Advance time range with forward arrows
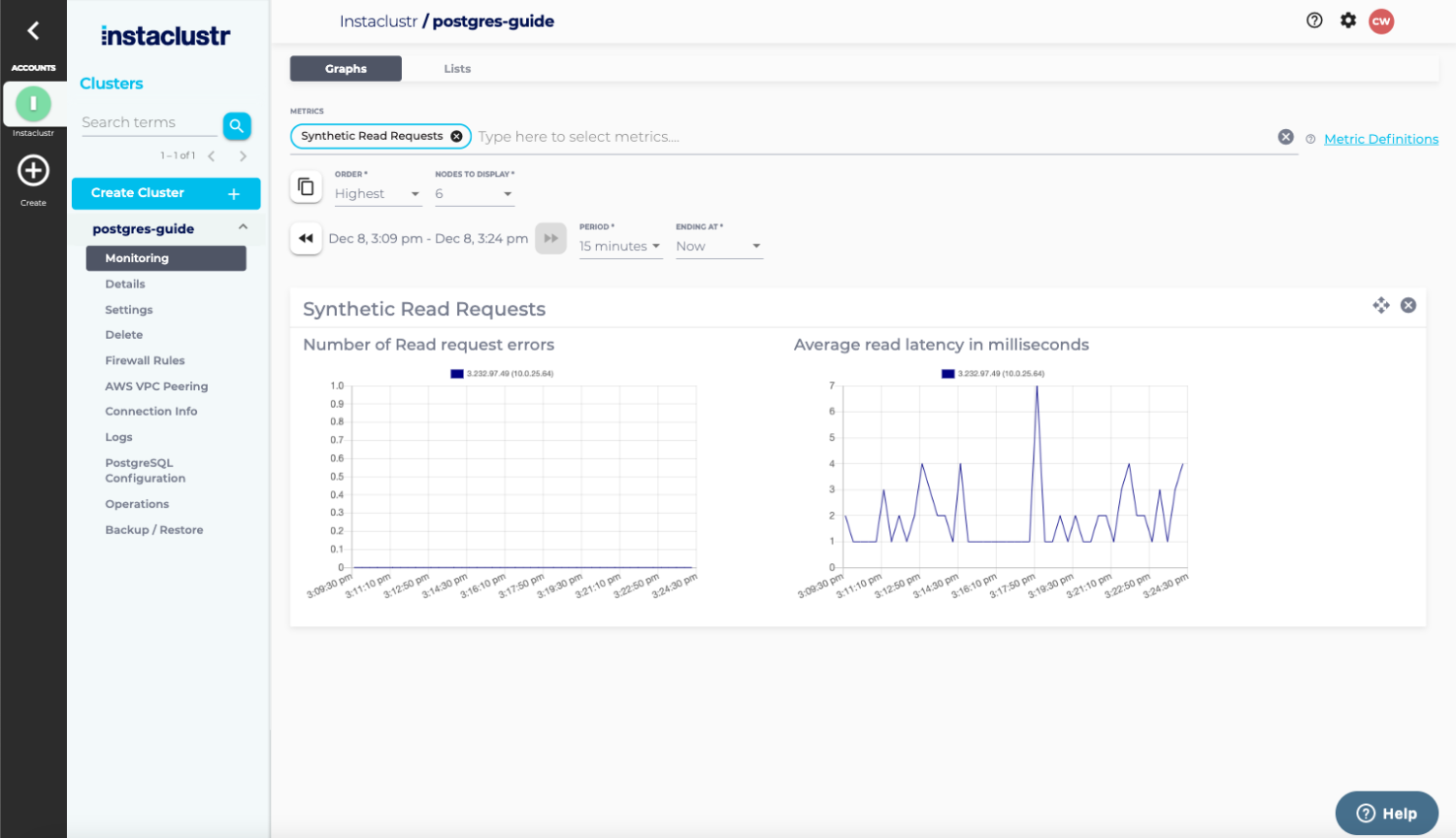The height and width of the screenshot is (838, 1456). [x=550, y=238]
